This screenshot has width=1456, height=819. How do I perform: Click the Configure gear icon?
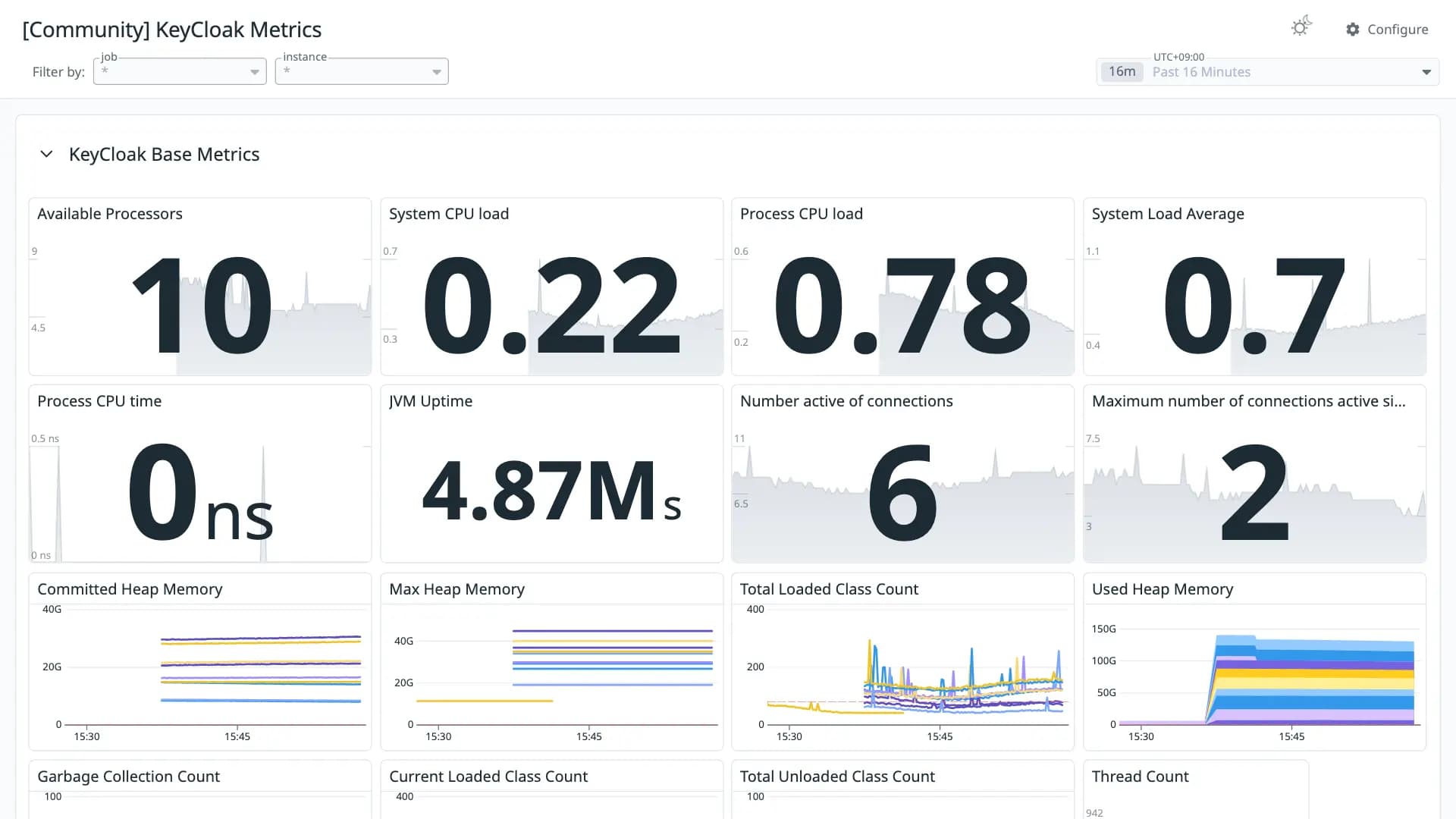pos(1353,30)
